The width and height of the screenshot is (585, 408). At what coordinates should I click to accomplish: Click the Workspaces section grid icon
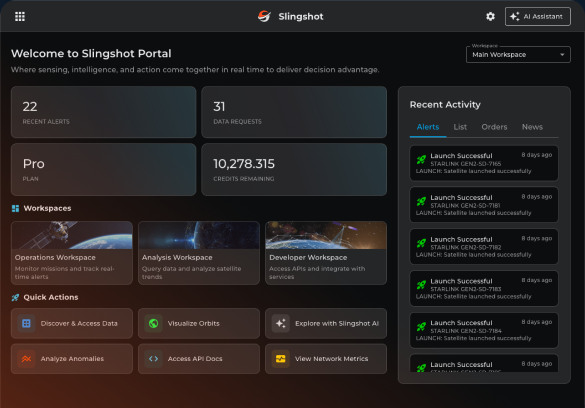click(15, 208)
